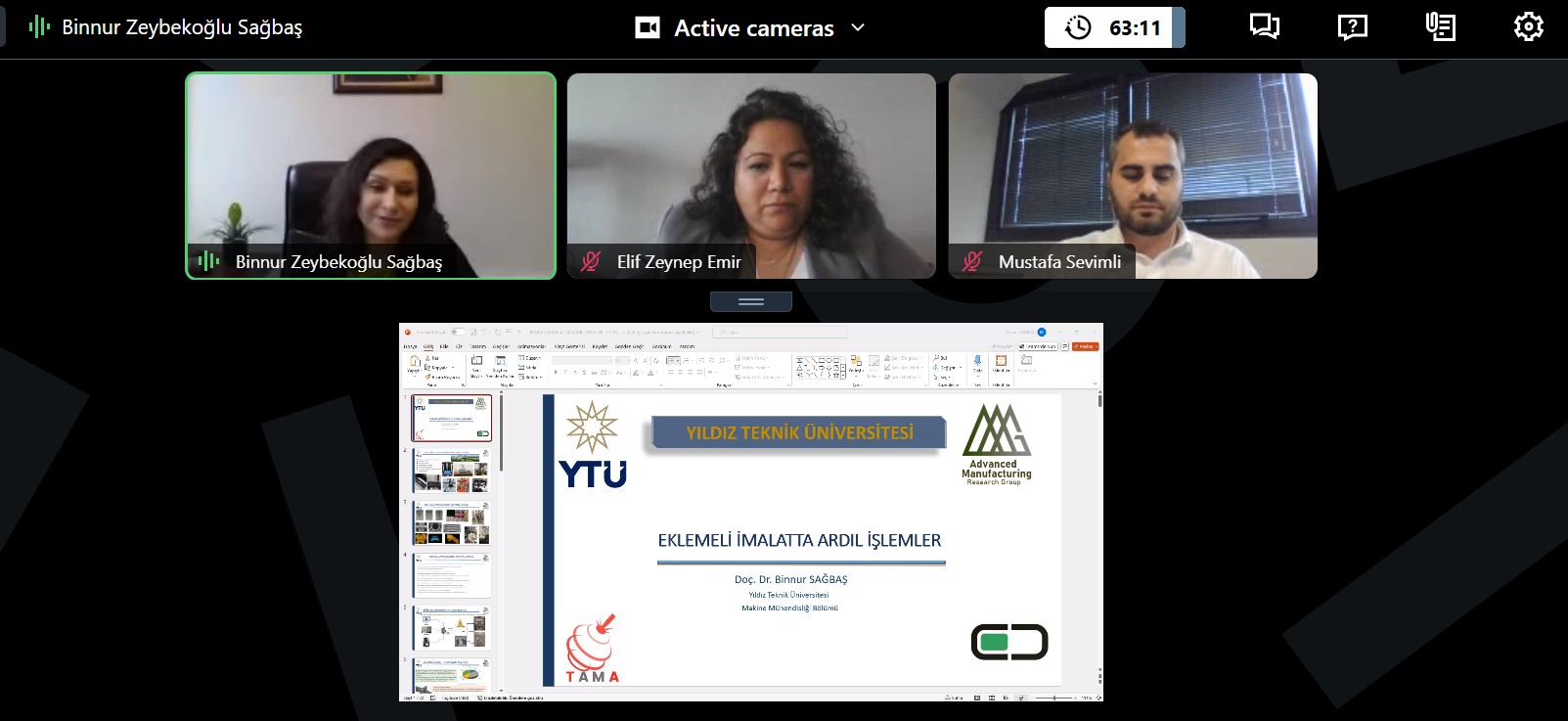Click the divider handle below the camera tiles
This screenshot has width=1568, height=721.
pyautogui.click(x=751, y=301)
